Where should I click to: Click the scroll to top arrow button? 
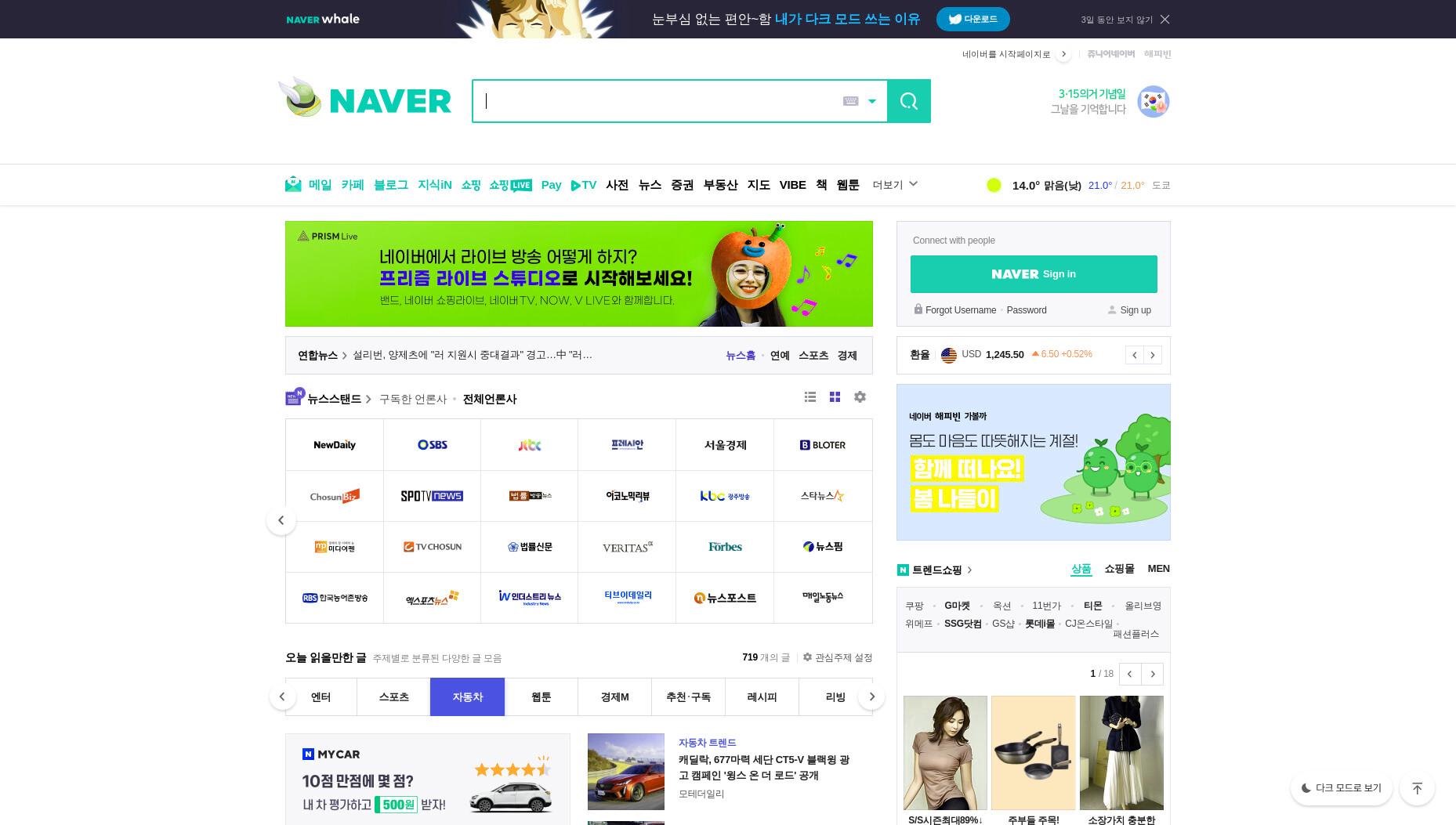[x=1417, y=788]
